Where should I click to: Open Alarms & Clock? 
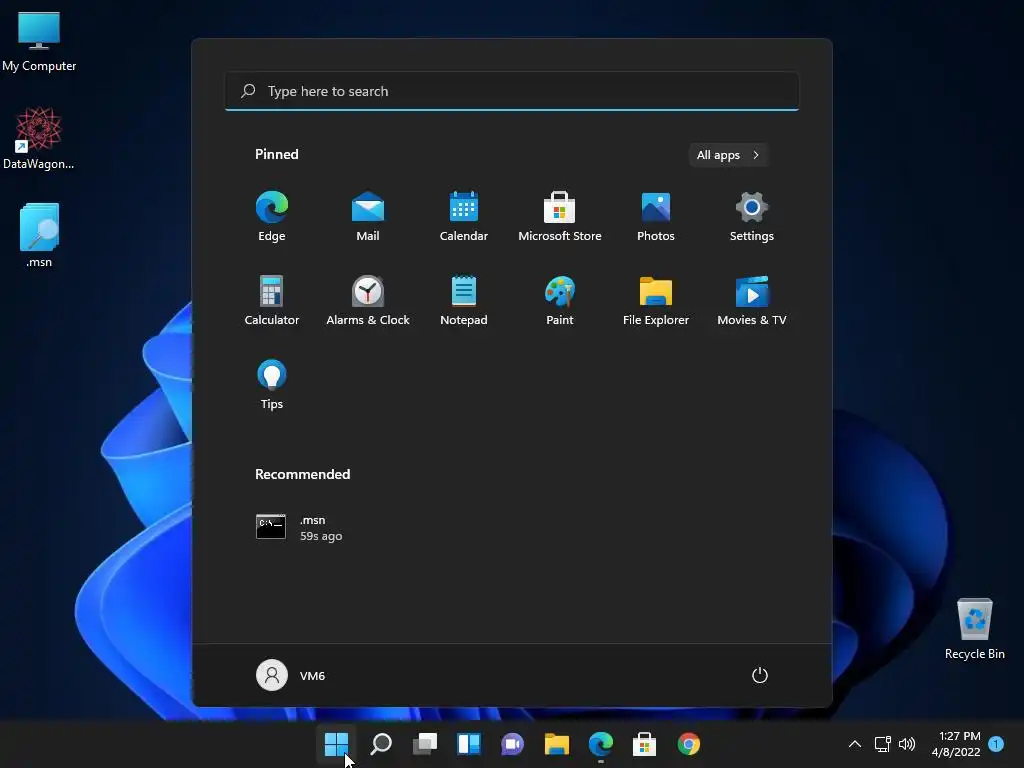(368, 300)
